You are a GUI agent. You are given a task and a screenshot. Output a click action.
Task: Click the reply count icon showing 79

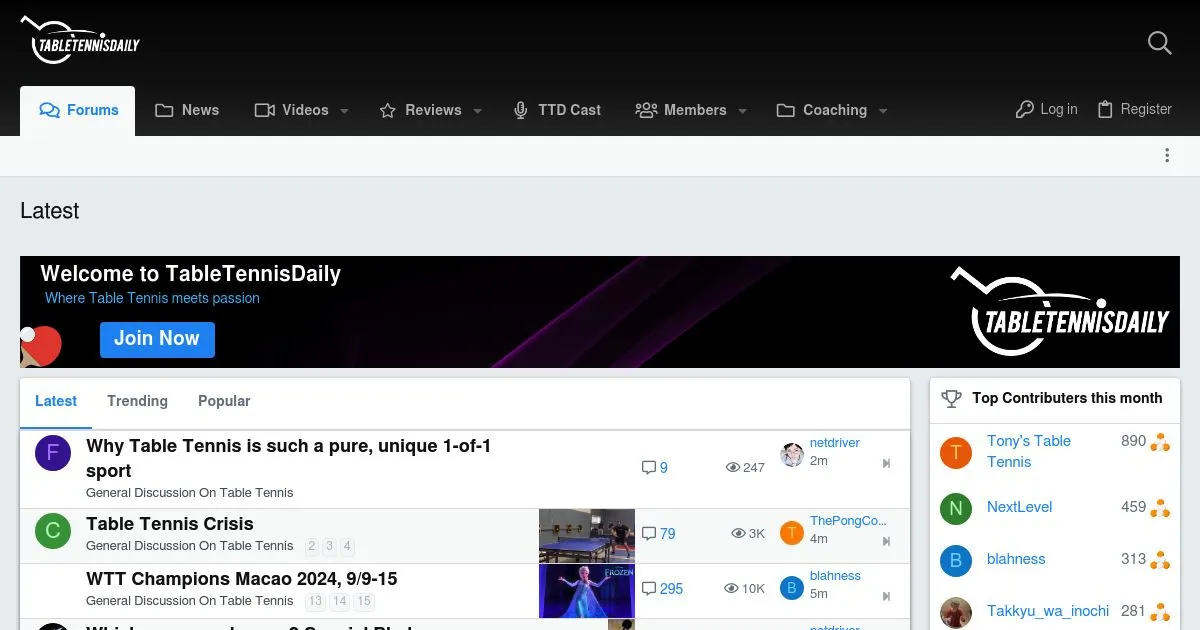click(x=648, y=534)
